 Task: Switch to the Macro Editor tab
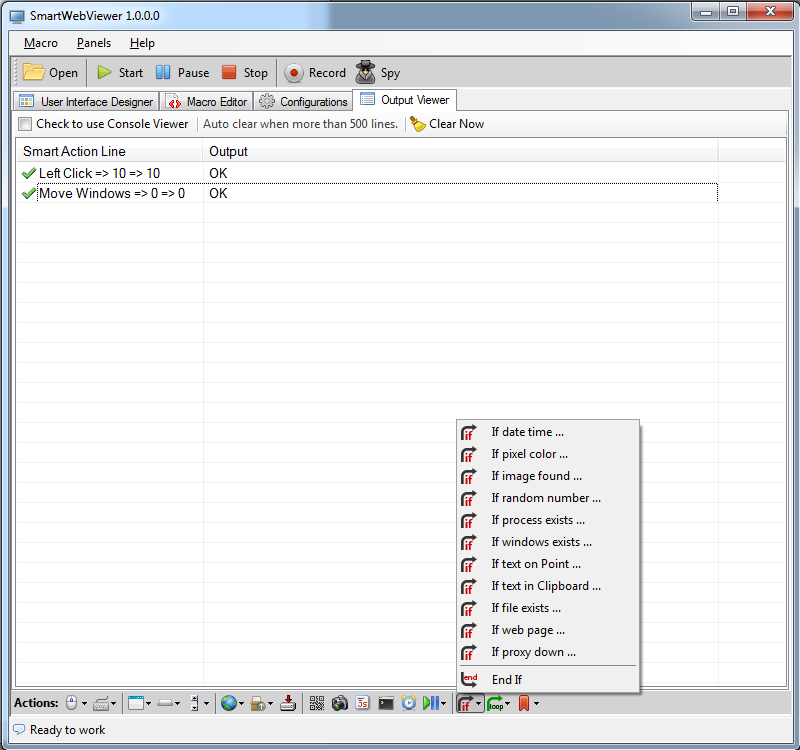[x=207, y=102]
